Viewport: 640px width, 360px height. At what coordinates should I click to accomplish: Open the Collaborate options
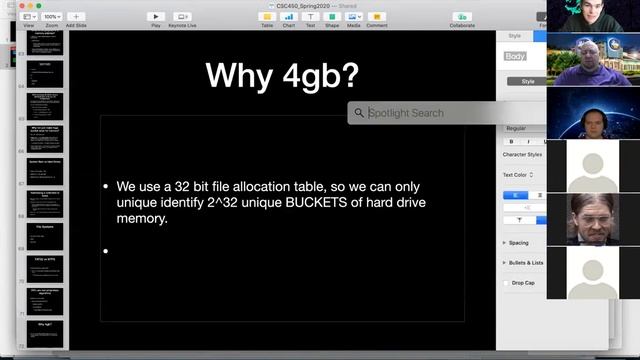462,17
